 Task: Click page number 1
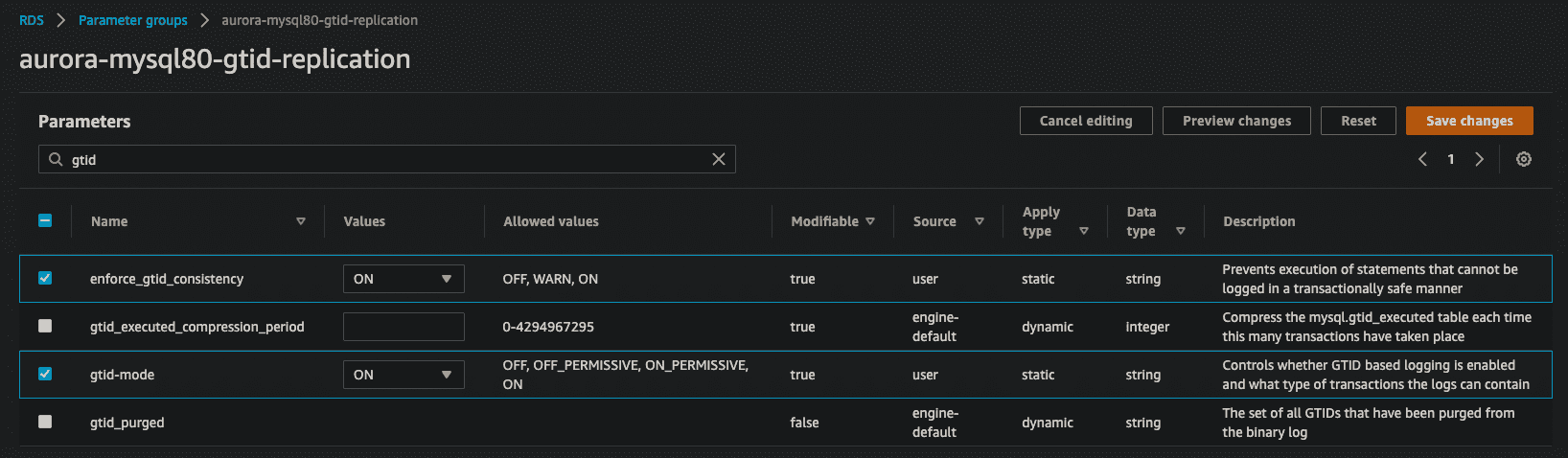1451,159
